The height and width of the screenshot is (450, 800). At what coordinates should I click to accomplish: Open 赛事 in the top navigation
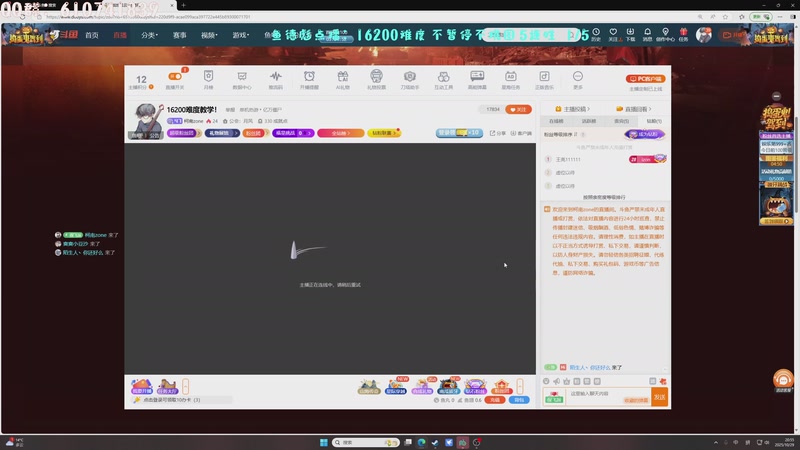coord(179,35)
